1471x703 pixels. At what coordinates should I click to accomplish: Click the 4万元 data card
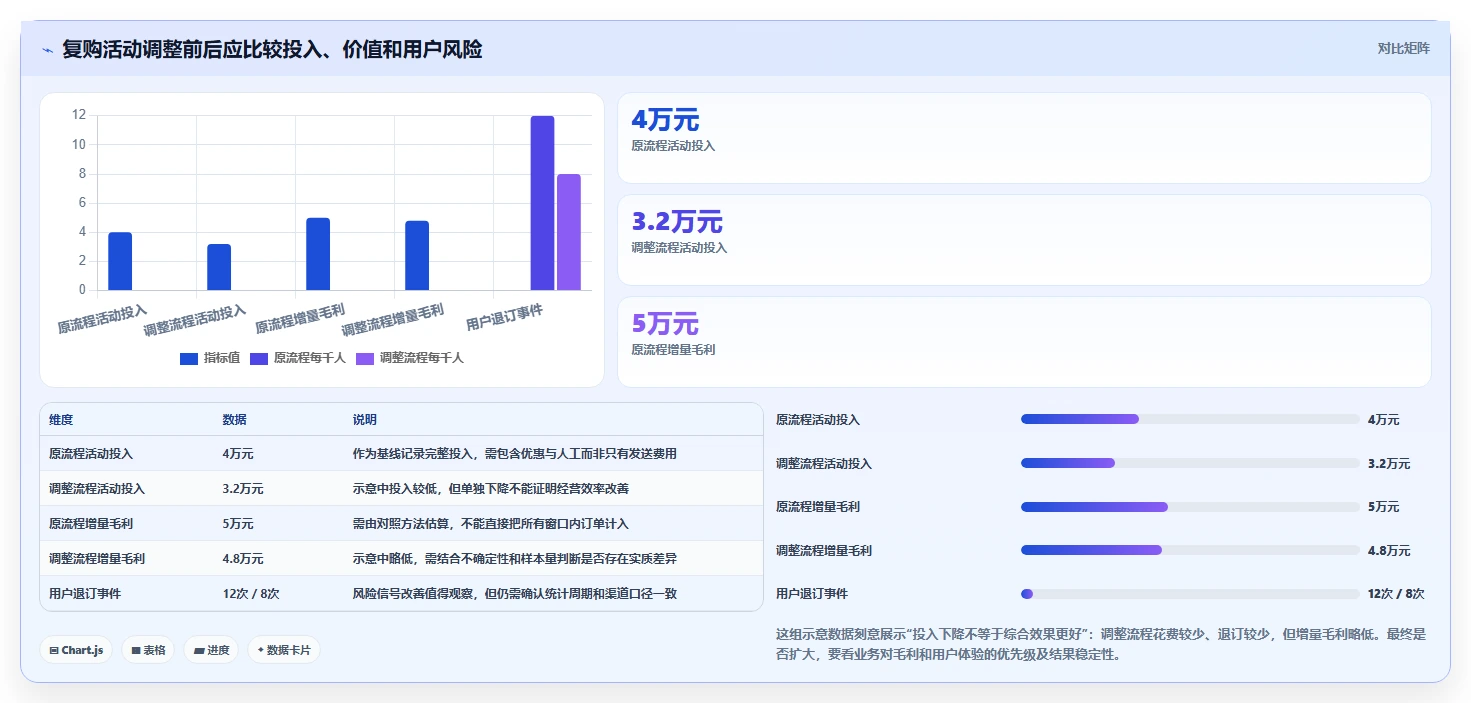[1024, 138]
